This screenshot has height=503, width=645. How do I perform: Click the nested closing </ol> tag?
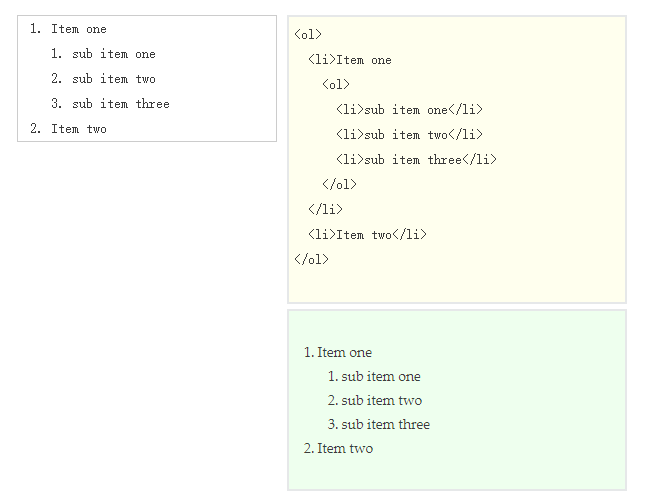click(339, 185)
